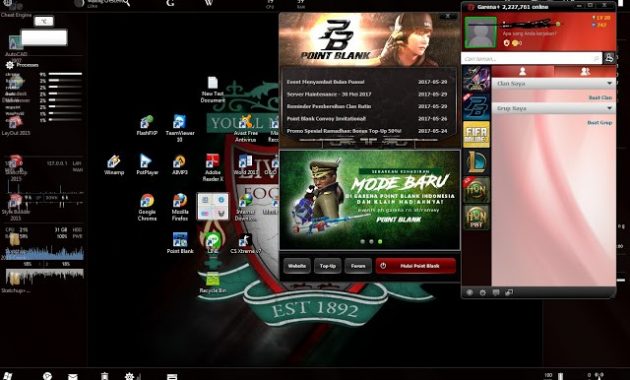Viewport: 630px width, 380px height.
Task: Open the Recycle Bin on desktop
Action: point(213,282)
